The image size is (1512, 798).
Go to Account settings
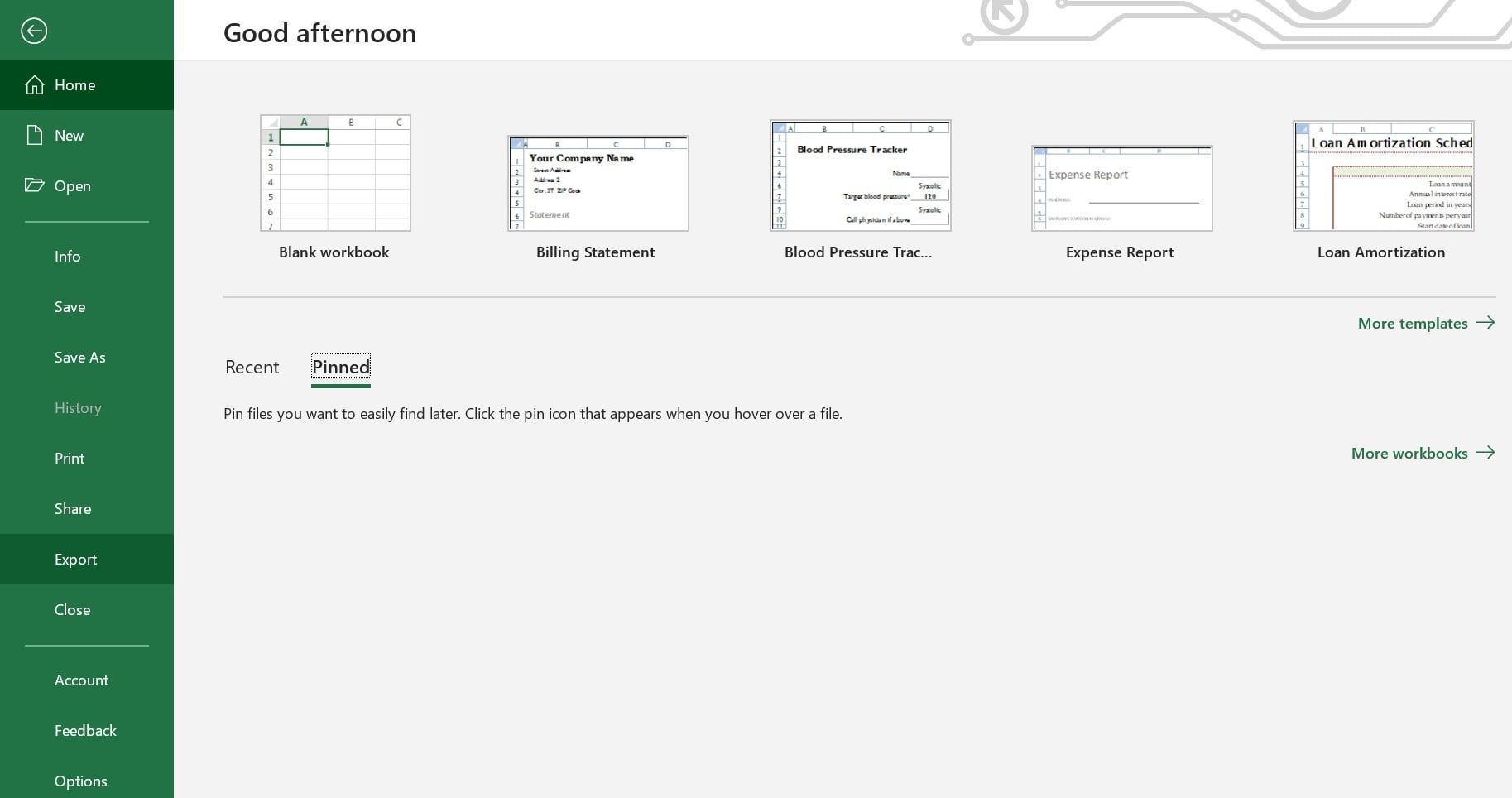click(x=81, y=680)
